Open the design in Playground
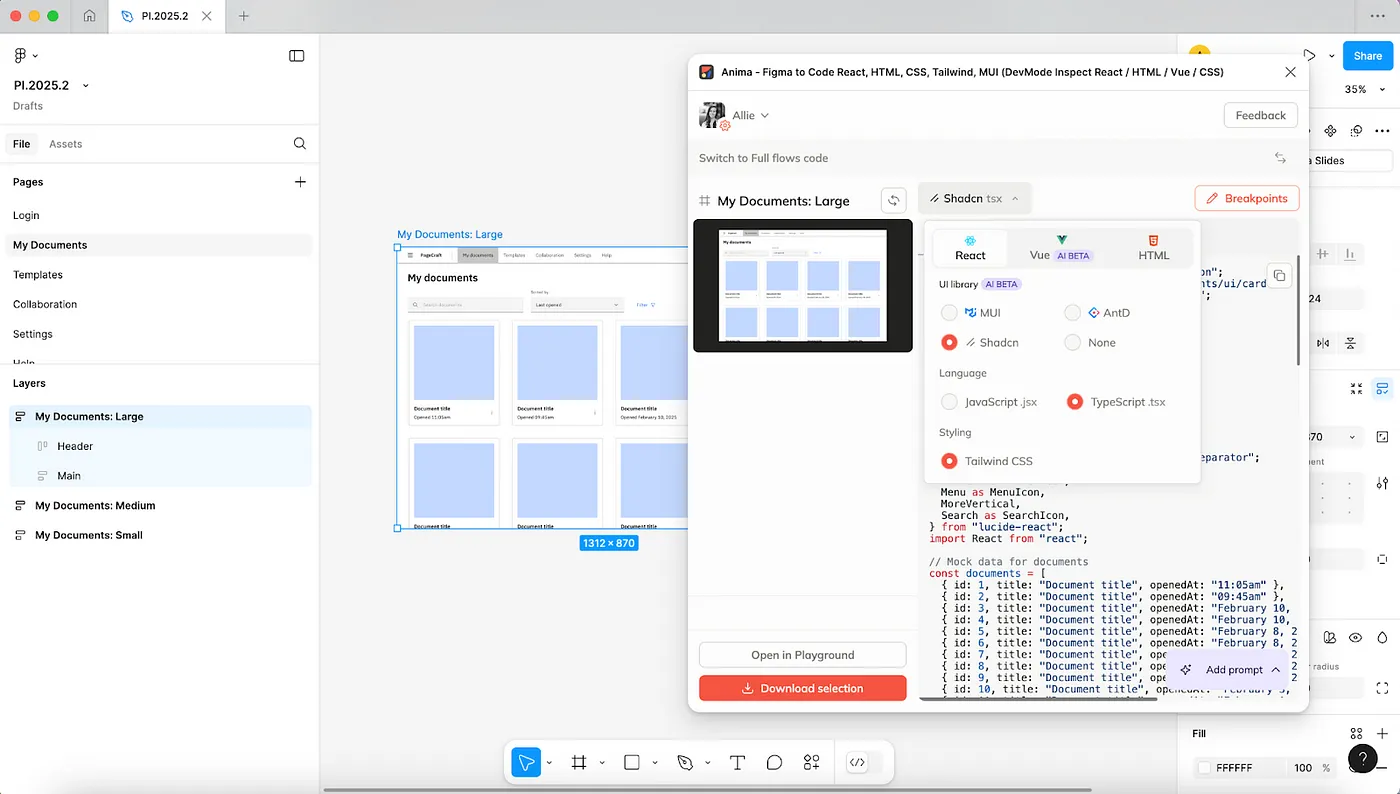This screenshot has width=1400, height=794. tap(802, 654)
